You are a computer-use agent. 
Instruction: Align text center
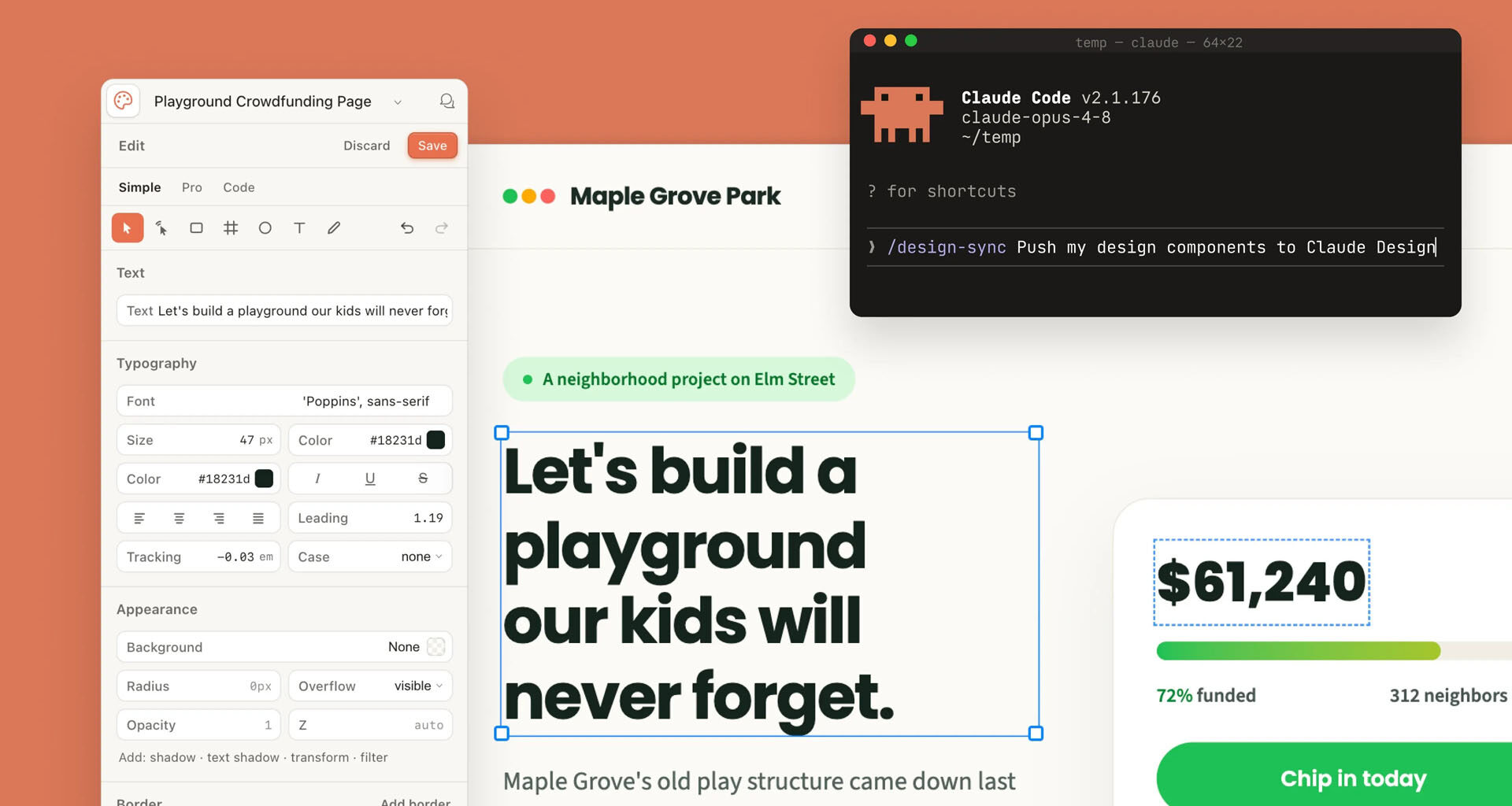180,518
